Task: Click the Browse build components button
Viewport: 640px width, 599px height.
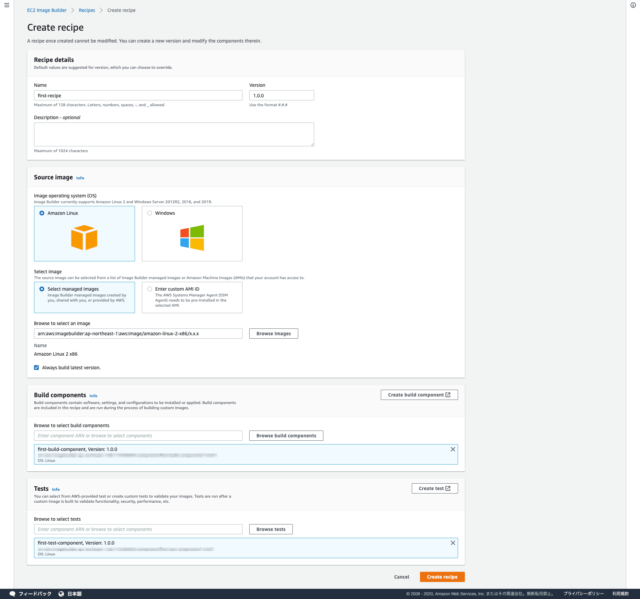Action: [286, 436]
